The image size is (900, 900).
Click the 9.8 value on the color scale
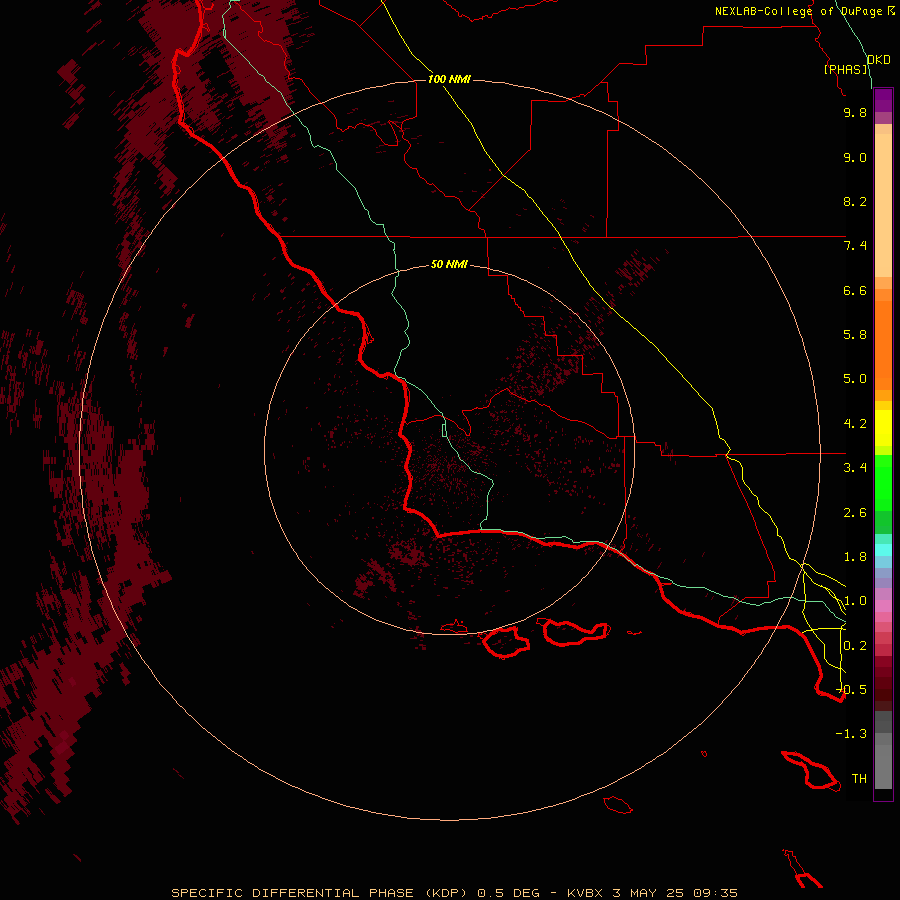[855, 112]
